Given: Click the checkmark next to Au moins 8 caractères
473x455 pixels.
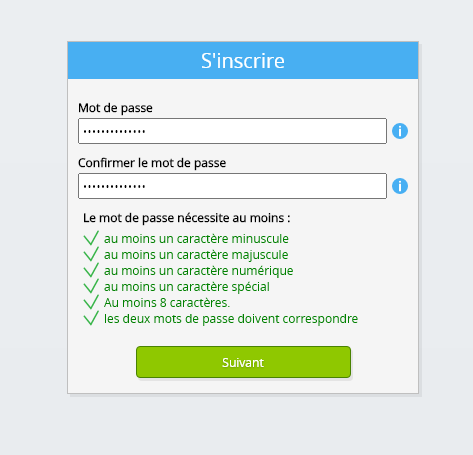Looking at the screenshot, I should (91, 302).
